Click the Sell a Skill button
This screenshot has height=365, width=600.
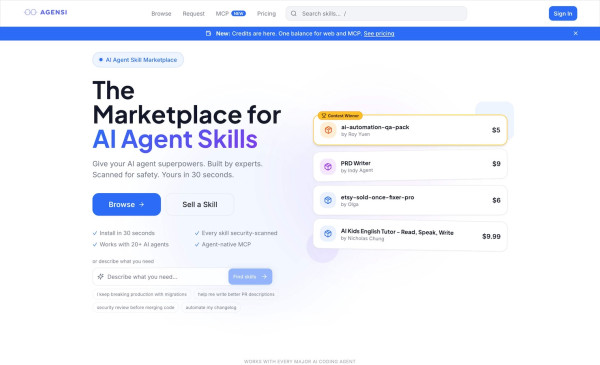[x=200, y=204]
